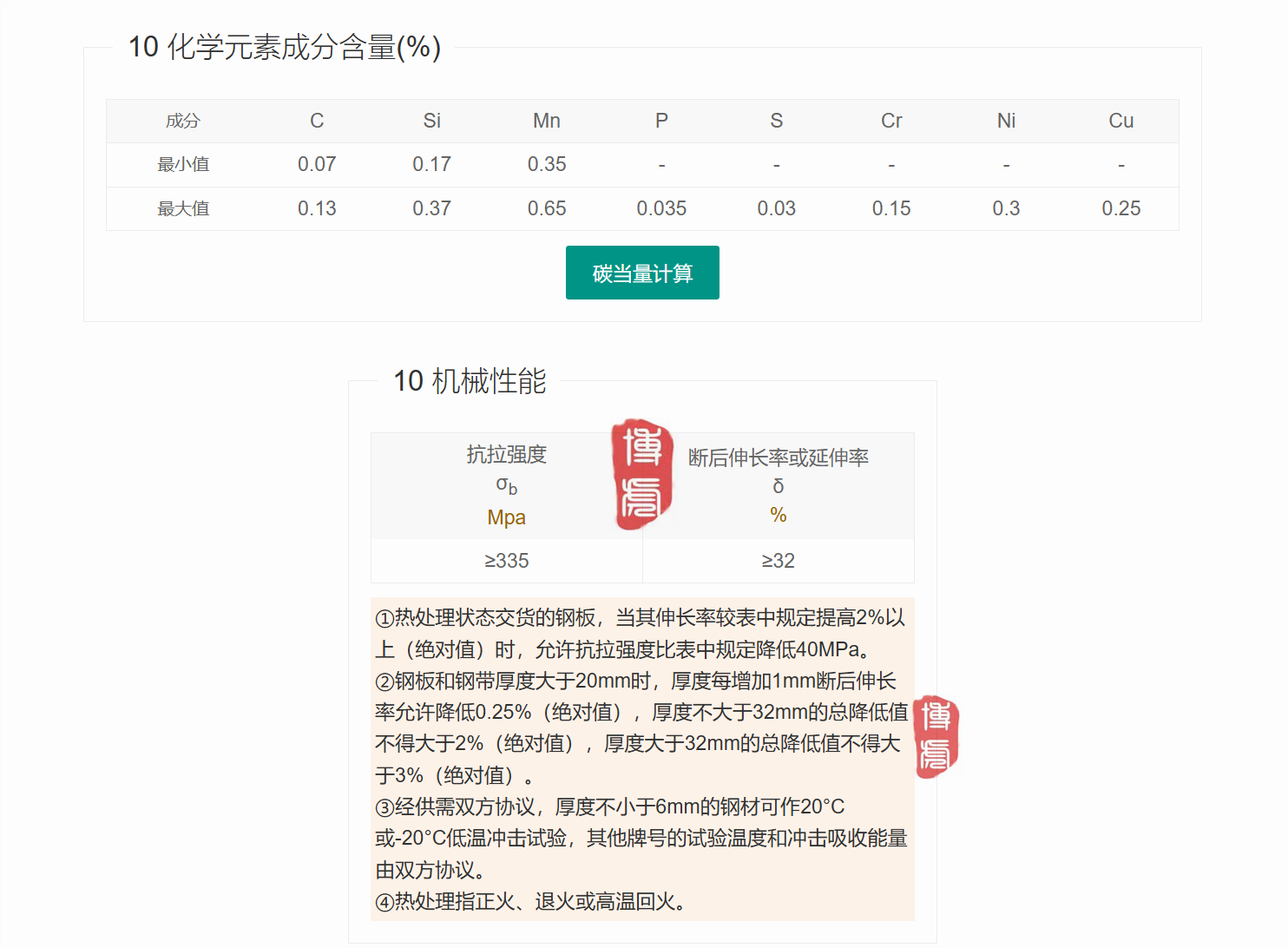This screenshot has height=948, width=1288.
Task: Click the minimum C value 0.07
Action: 317,164
